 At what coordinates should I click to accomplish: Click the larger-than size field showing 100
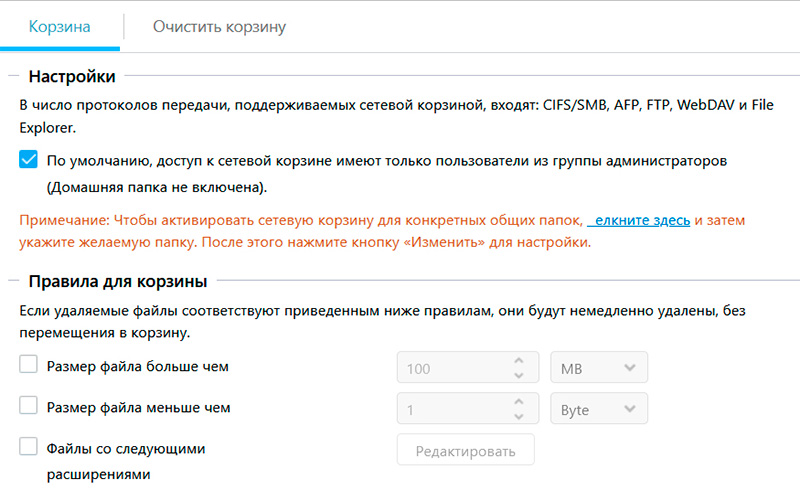point(455,368)
